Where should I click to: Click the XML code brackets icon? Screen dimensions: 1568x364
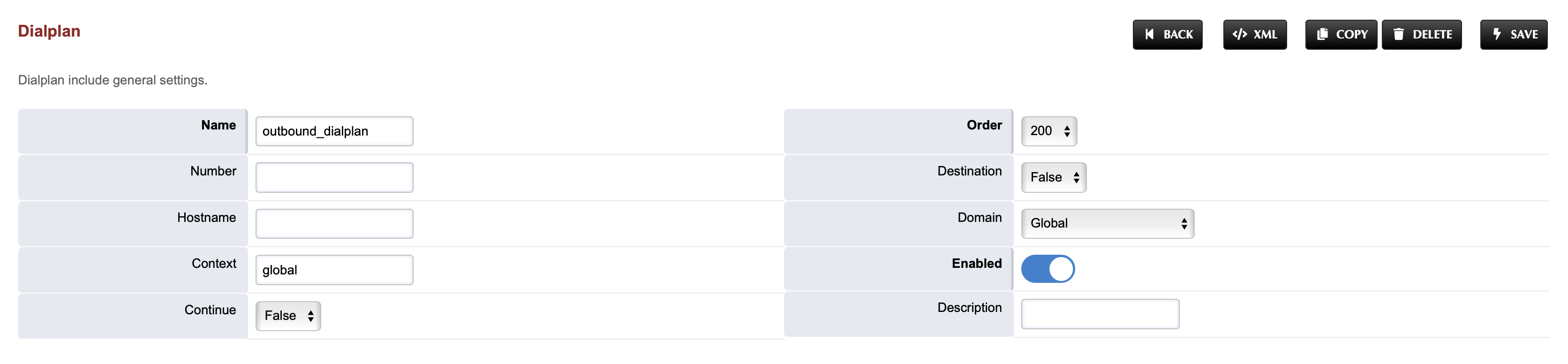click(x=1239, y=35)
